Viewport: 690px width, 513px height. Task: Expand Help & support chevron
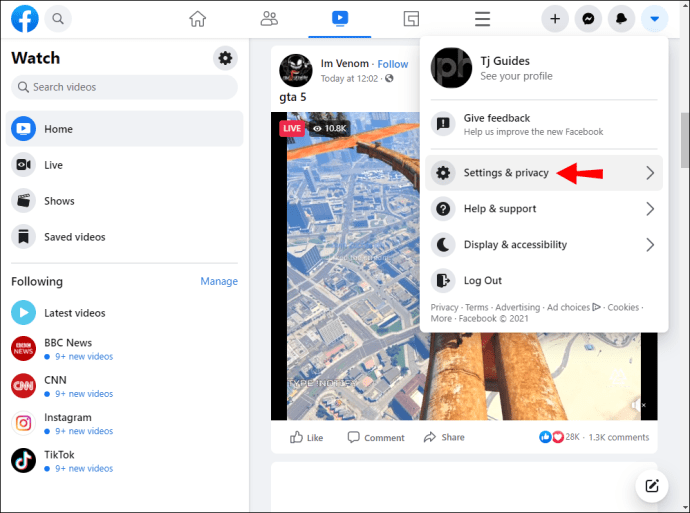[650, 209]
